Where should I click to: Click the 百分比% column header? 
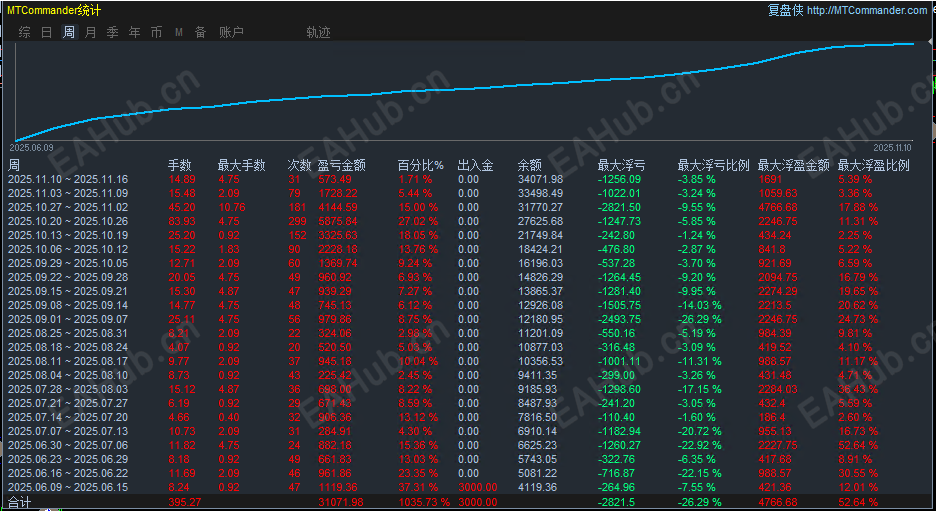pos(421,165)
